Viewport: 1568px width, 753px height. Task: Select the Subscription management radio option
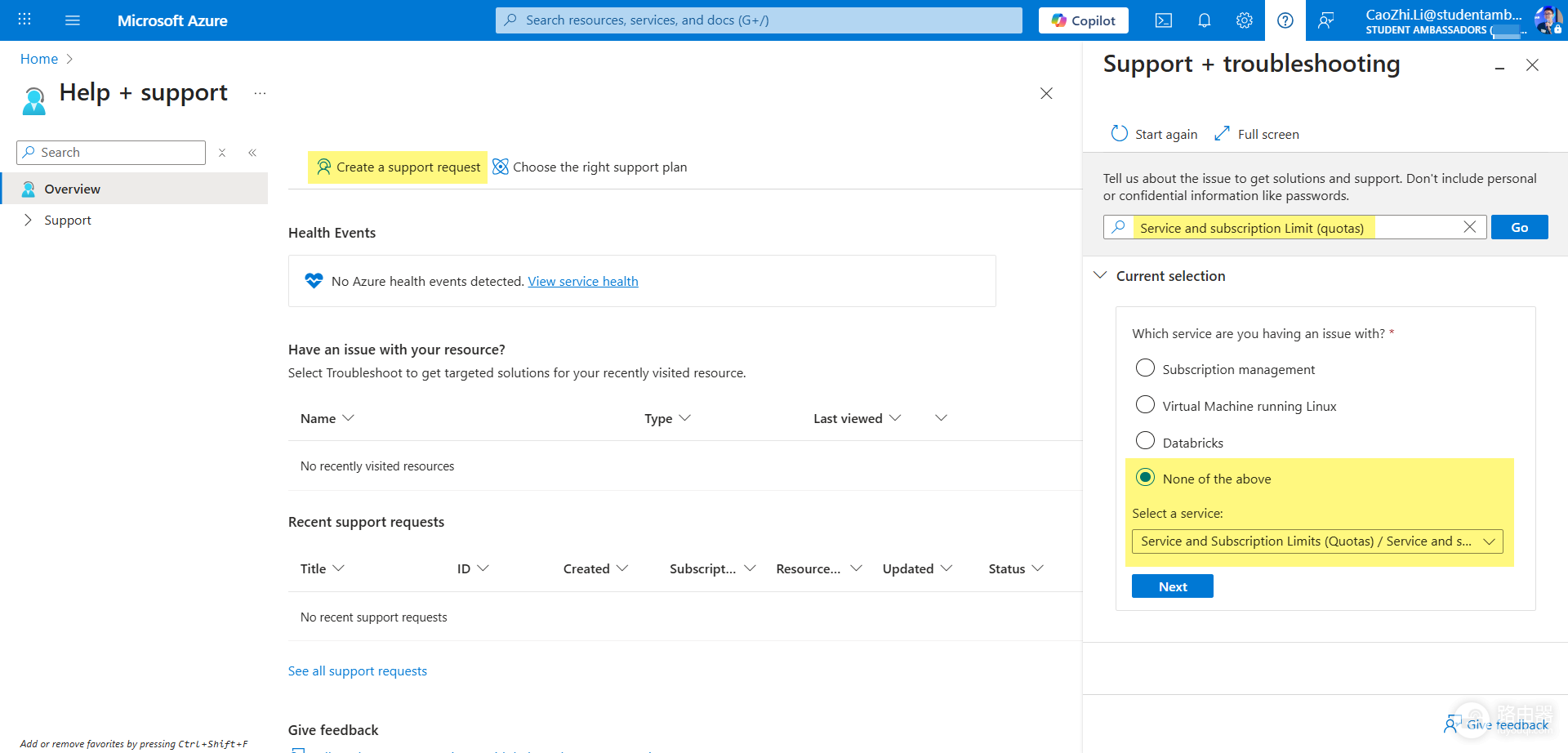point(1146,368)
